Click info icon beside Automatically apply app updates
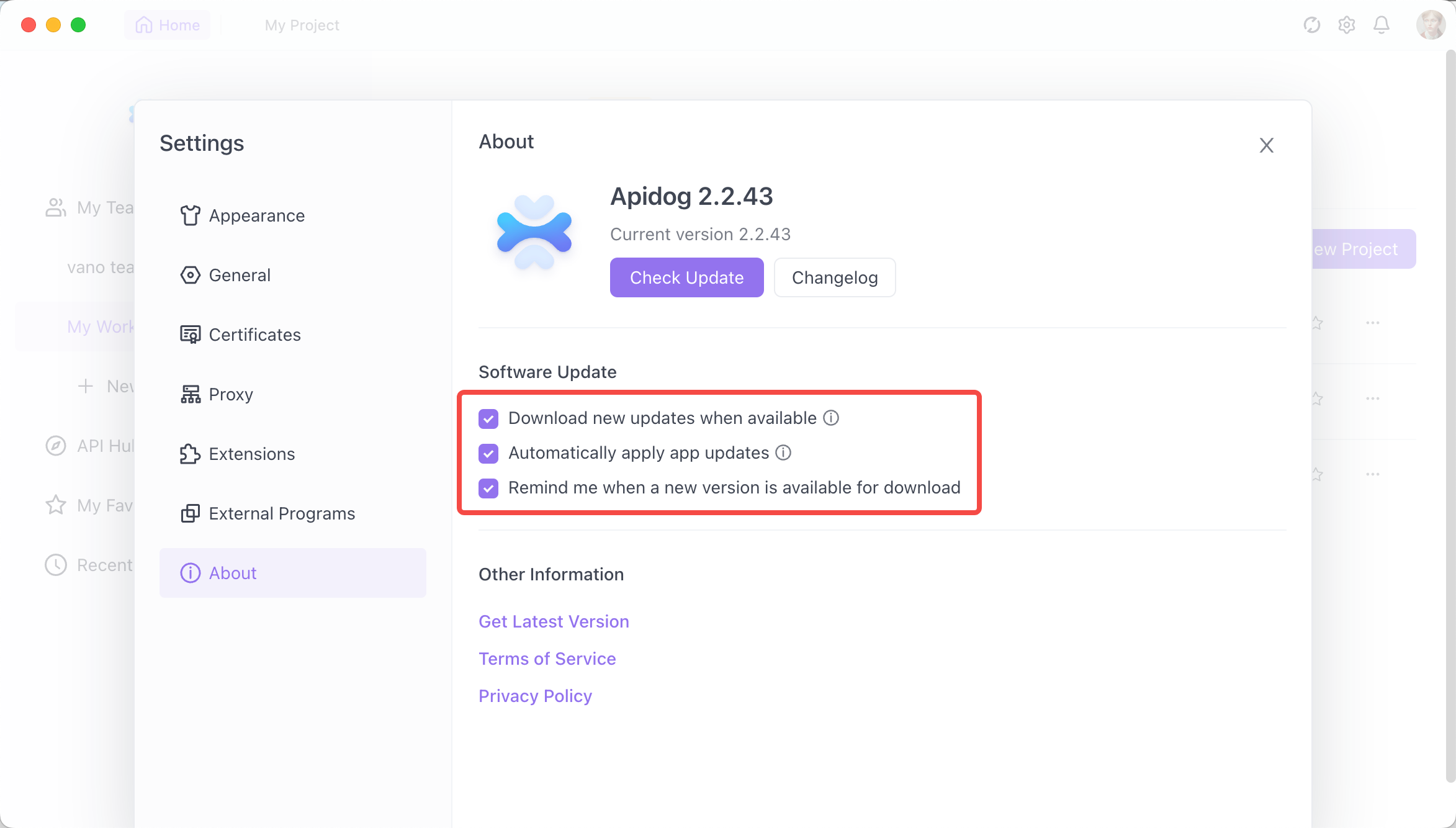Screen dimensions: 1456x828 783,452
